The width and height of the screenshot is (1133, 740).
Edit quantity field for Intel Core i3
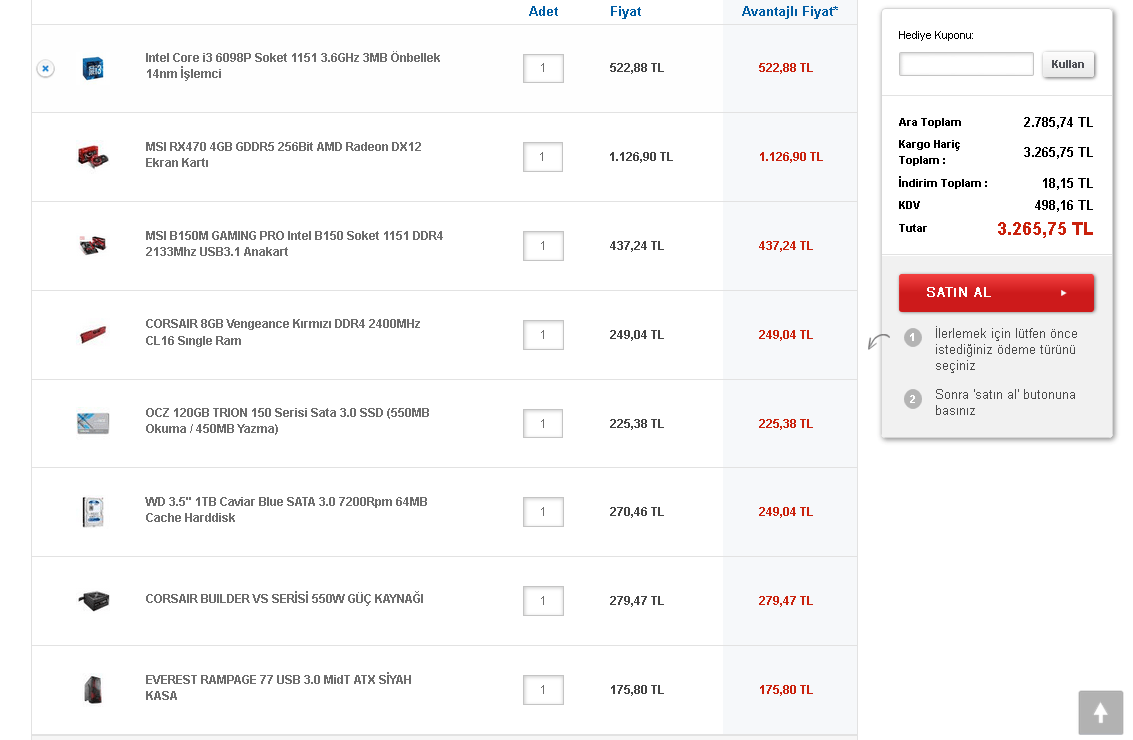[x=543, y=69]
